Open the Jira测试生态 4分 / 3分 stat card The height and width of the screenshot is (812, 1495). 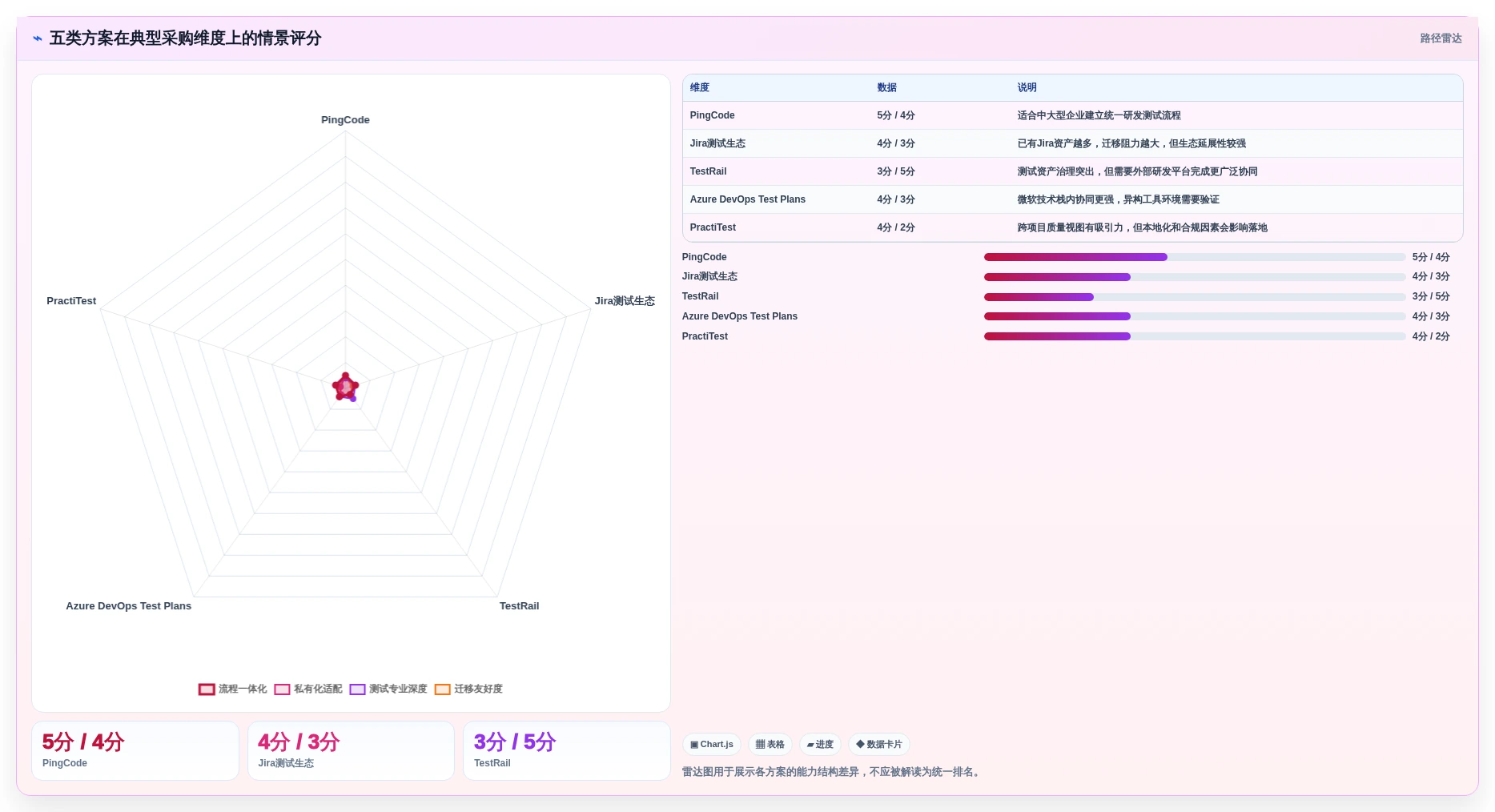(351, 750)
